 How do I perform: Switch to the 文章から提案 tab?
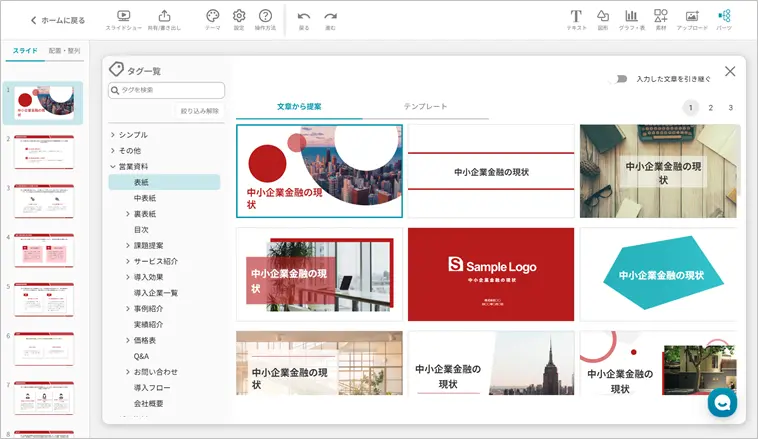299,107
